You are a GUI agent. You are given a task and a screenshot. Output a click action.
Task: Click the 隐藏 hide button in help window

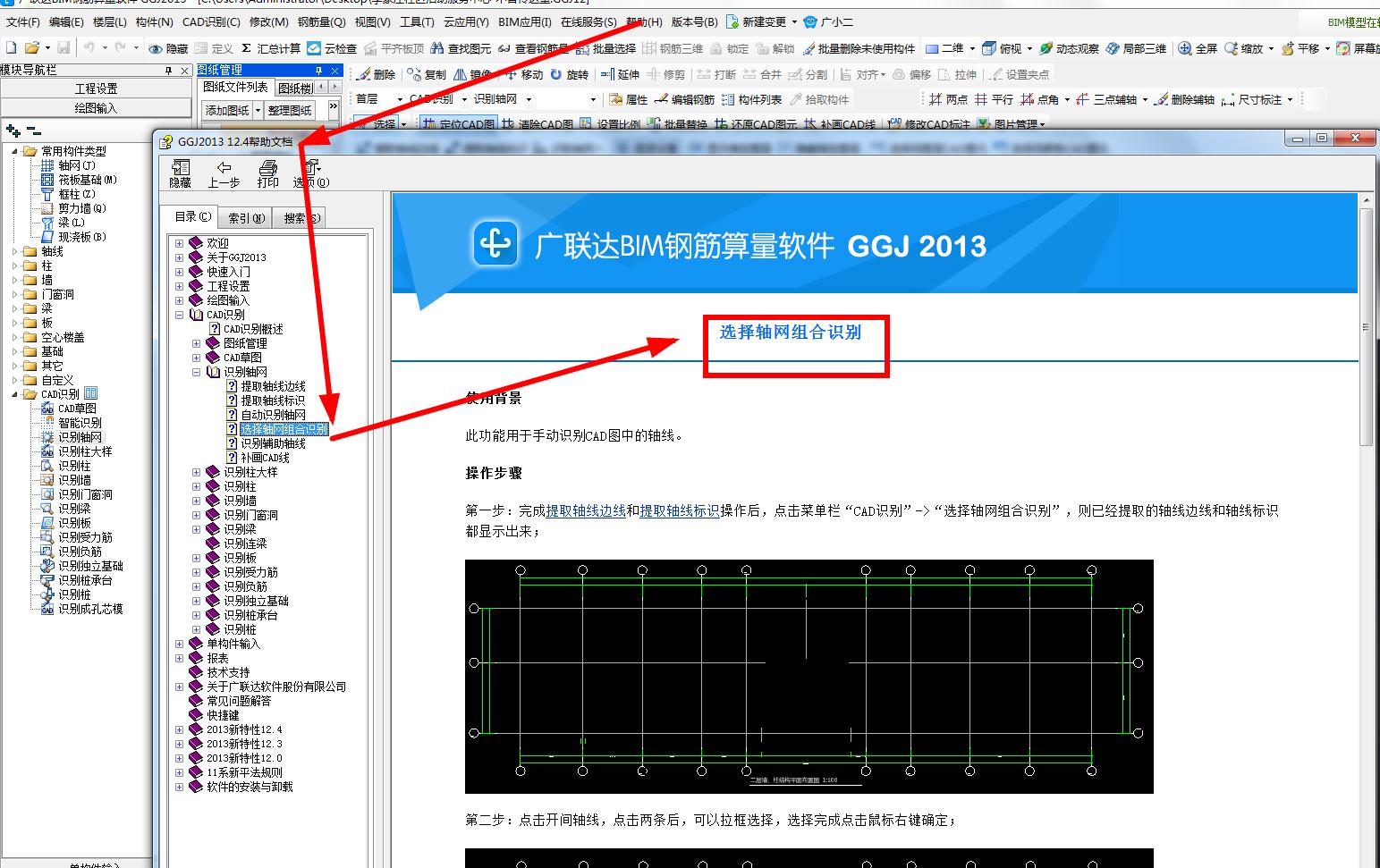(181, 173)
